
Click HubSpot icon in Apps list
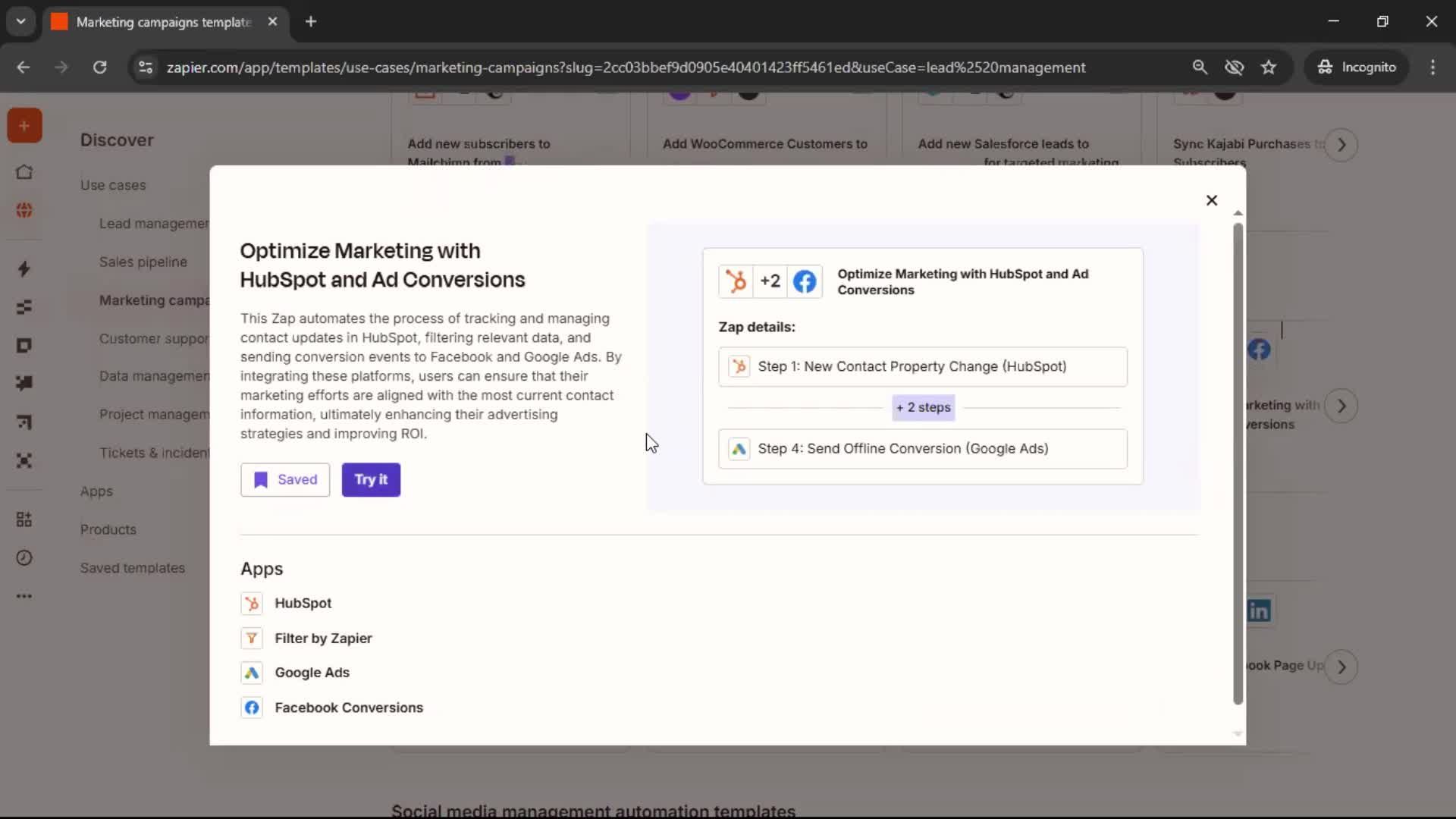point(252,604)
